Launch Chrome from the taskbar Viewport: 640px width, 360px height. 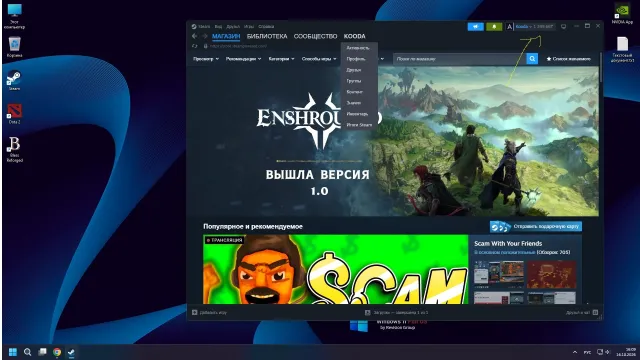click(x=57, y=352)
